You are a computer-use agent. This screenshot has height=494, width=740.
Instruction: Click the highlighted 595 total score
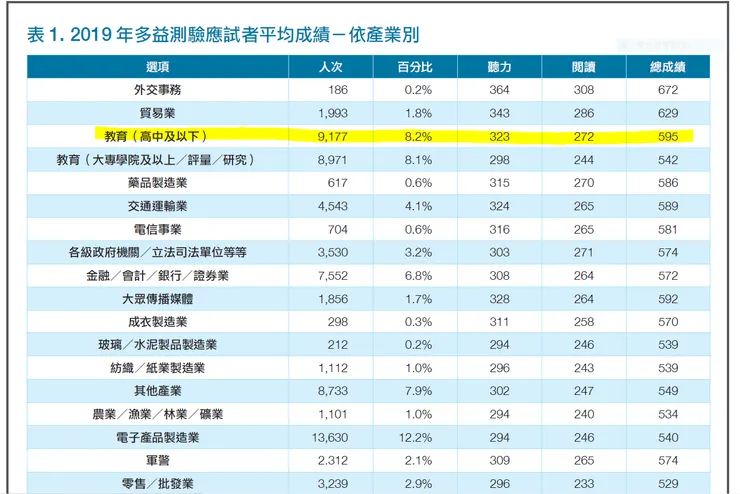[x=668, y=137]
